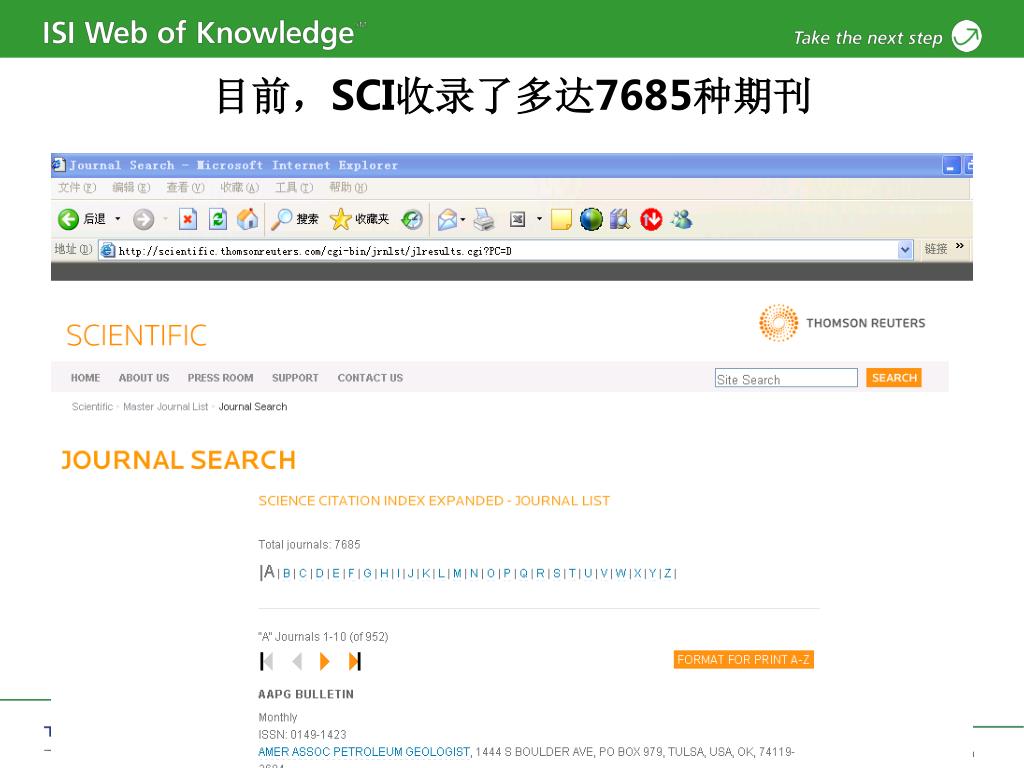Click FORMAT FOR PRINT A-Z button
This screenshot has height=768, width=1024.
(744, 660)
